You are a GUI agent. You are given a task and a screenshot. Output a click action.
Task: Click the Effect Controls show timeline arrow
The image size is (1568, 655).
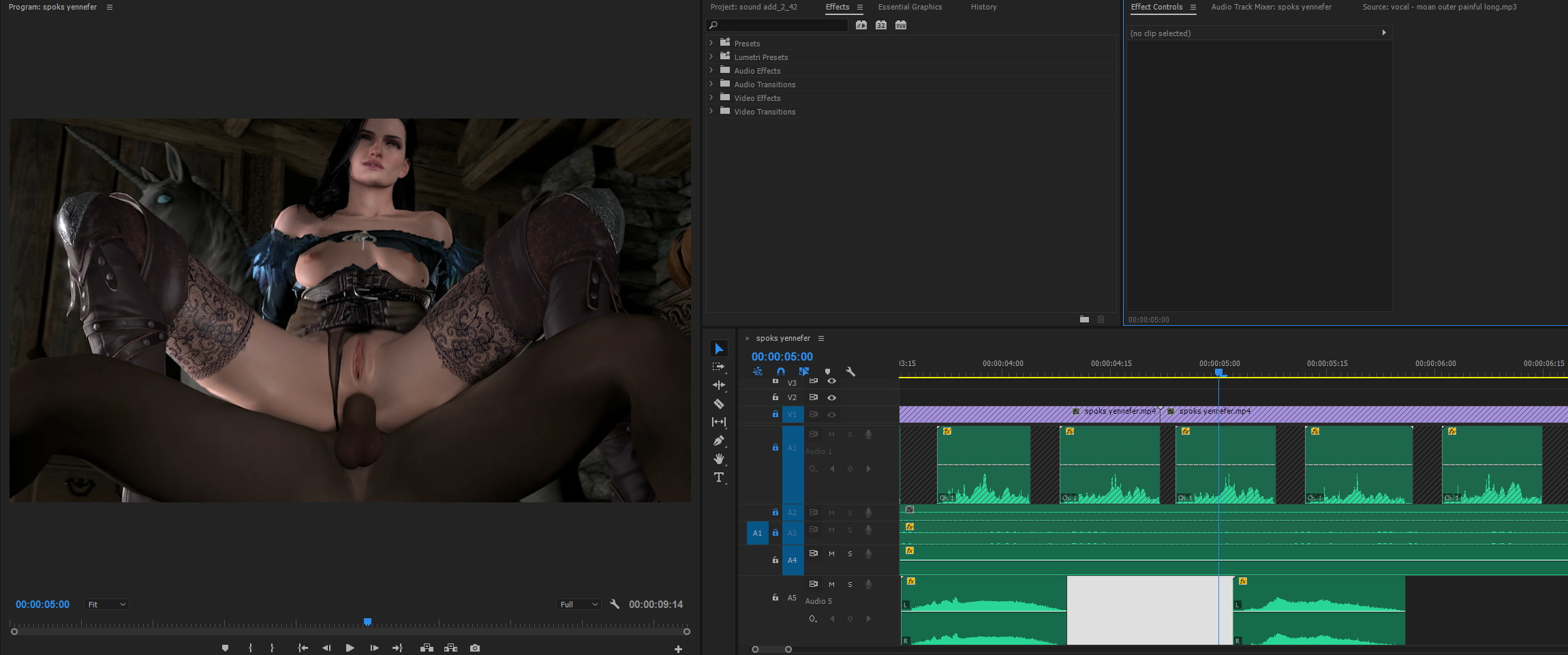[x=1383, y=33]
